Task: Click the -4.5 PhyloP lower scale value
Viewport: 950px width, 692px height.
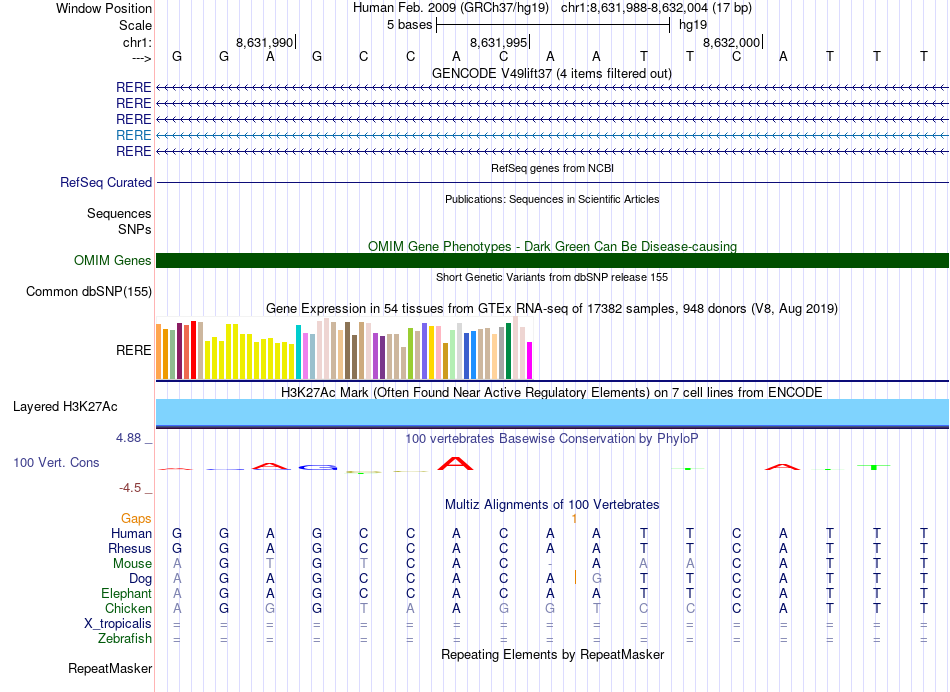Action: click(x=130, y=488)
